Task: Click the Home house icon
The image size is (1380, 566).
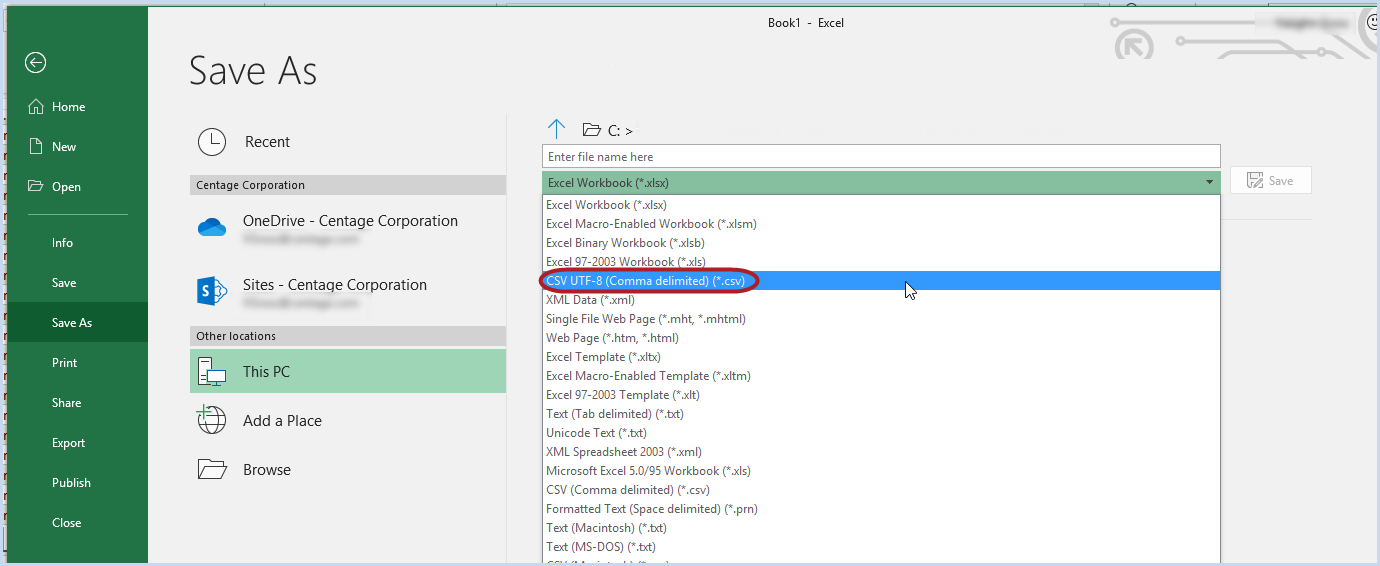Action: (36, 107)
